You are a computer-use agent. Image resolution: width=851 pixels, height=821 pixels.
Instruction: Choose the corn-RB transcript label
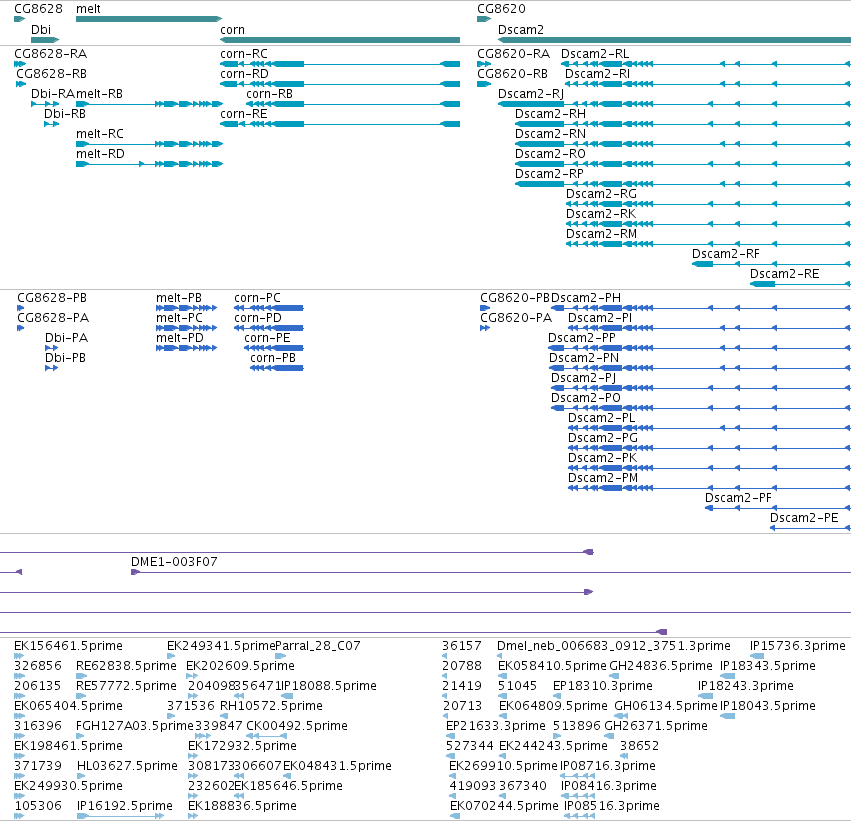coord(269,94)
